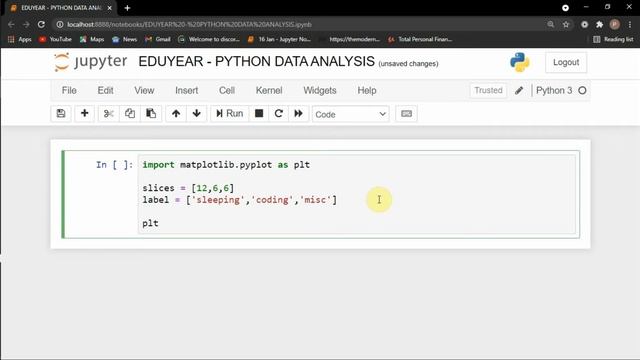Open the Chrome profile avatar

point(615,24)
